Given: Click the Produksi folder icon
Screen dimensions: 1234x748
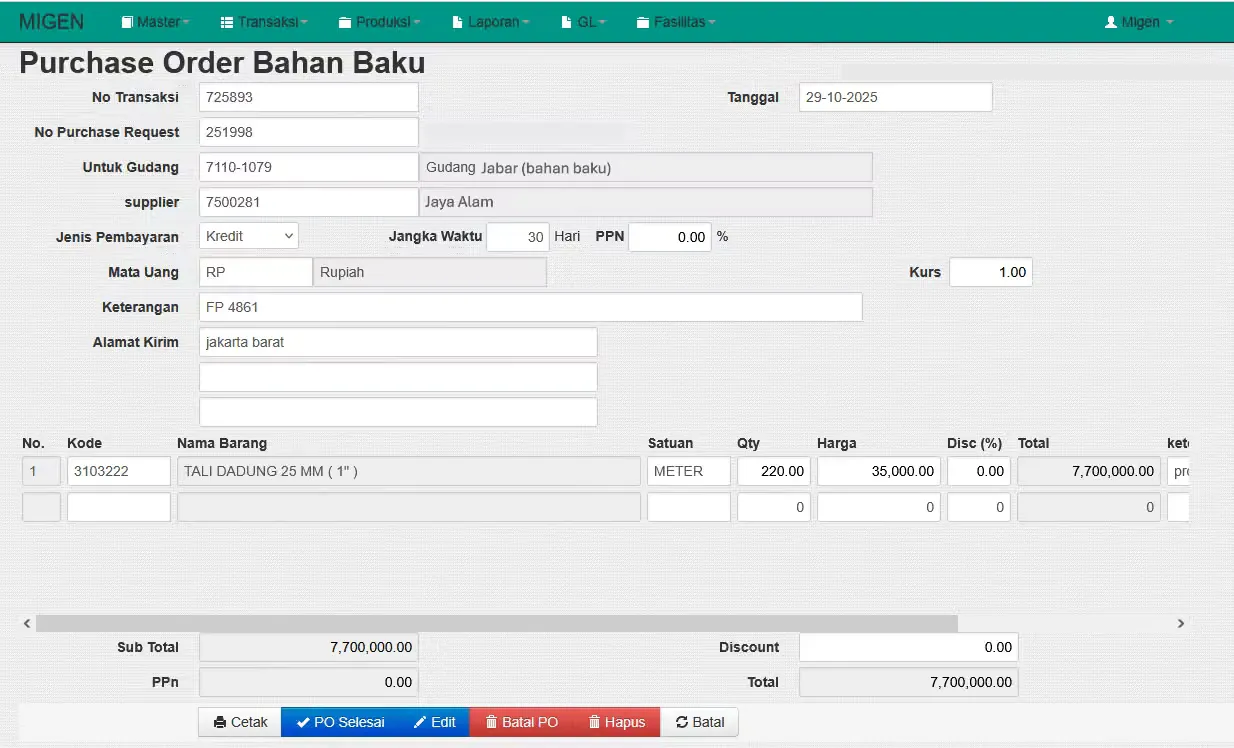Looking at the screenshot, I should click(x=346, y=22).
